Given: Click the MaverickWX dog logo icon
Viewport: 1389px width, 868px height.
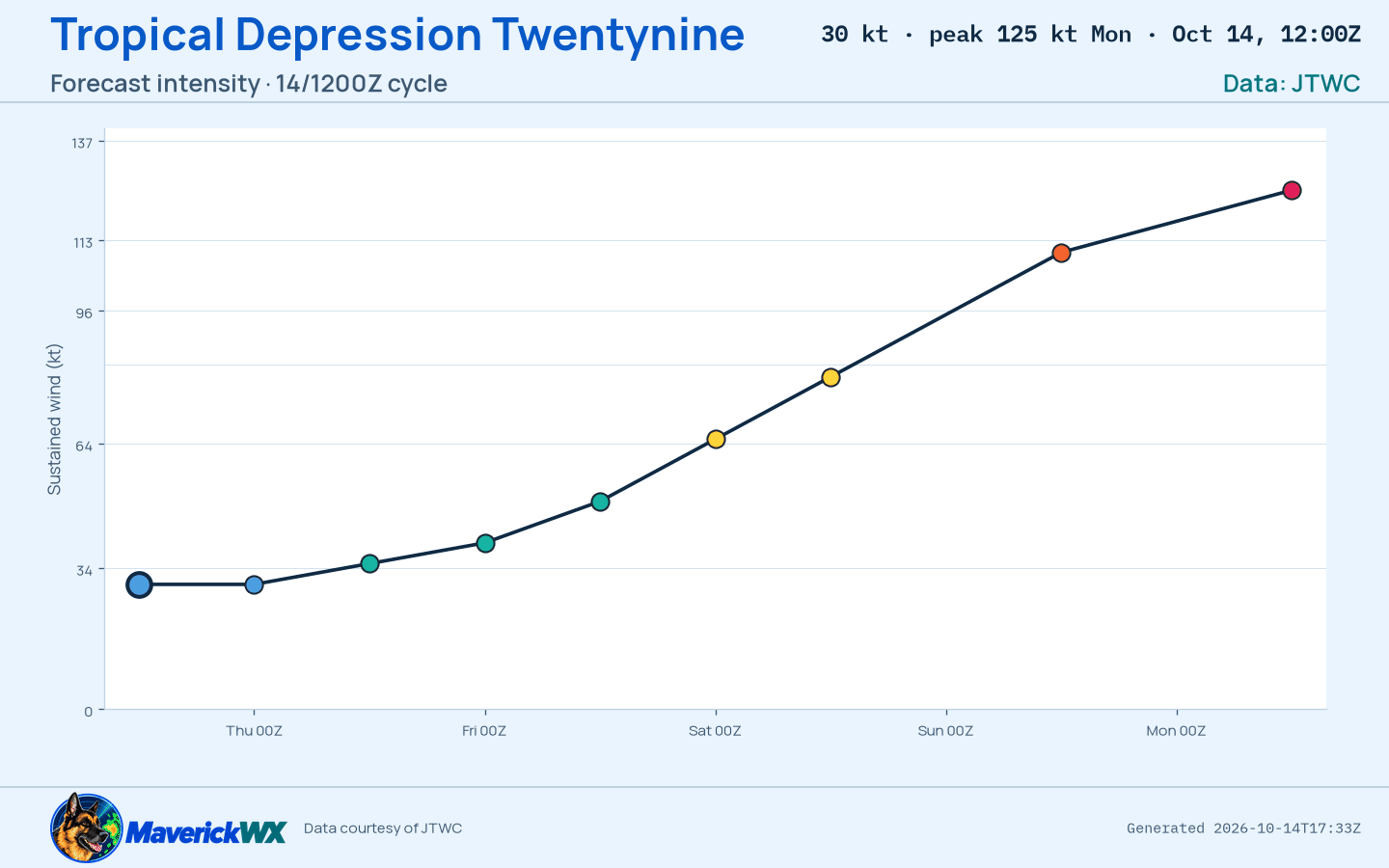Looking at the screenshot, I should (87, 827).
